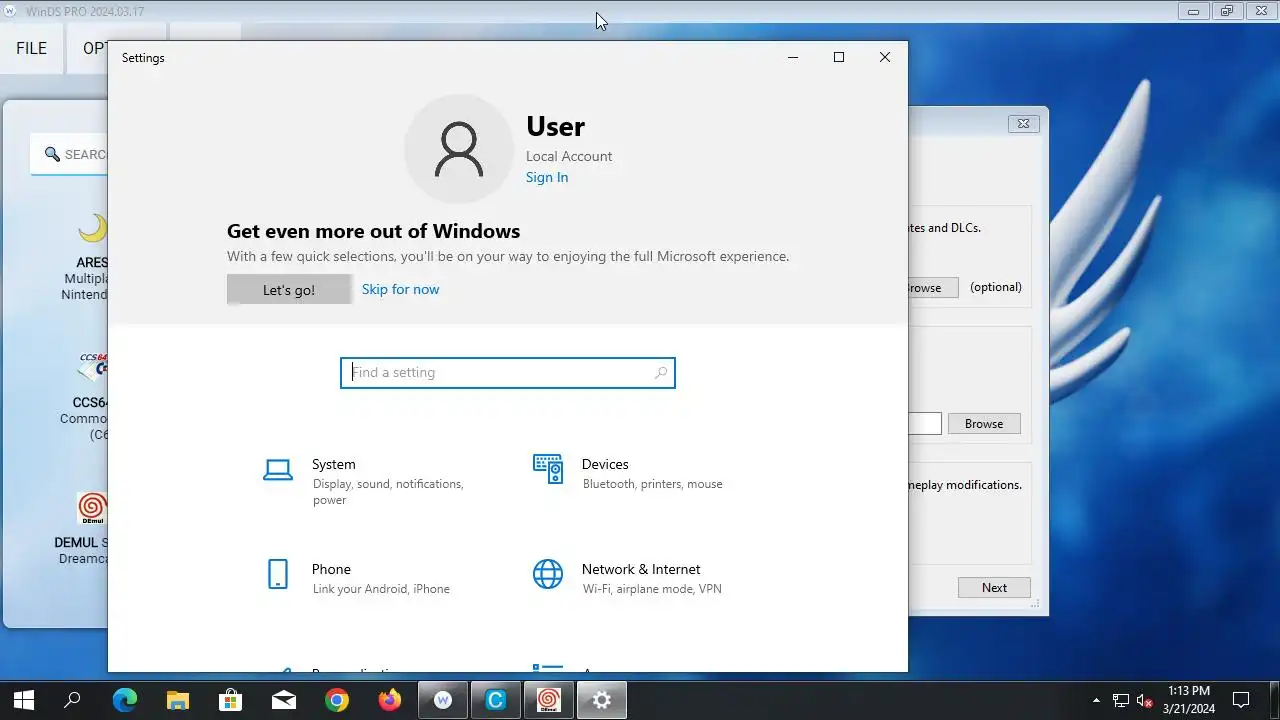Open File Explorer from the taskbar
This screenshot has width=1280, height=720.
[x=177, y=700]
